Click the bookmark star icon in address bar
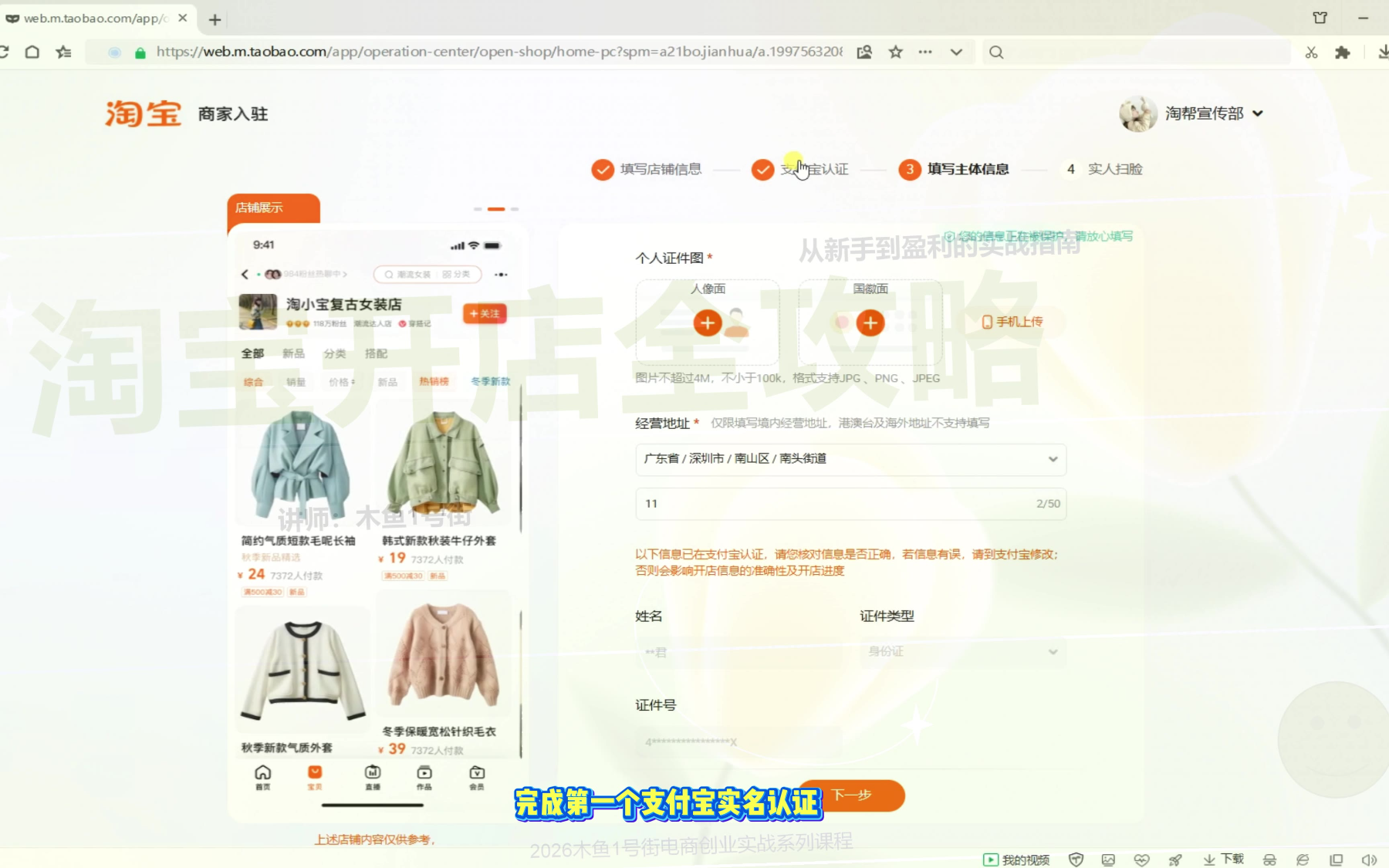This screenshot has width=1389, height=868. tap(895, 52)
